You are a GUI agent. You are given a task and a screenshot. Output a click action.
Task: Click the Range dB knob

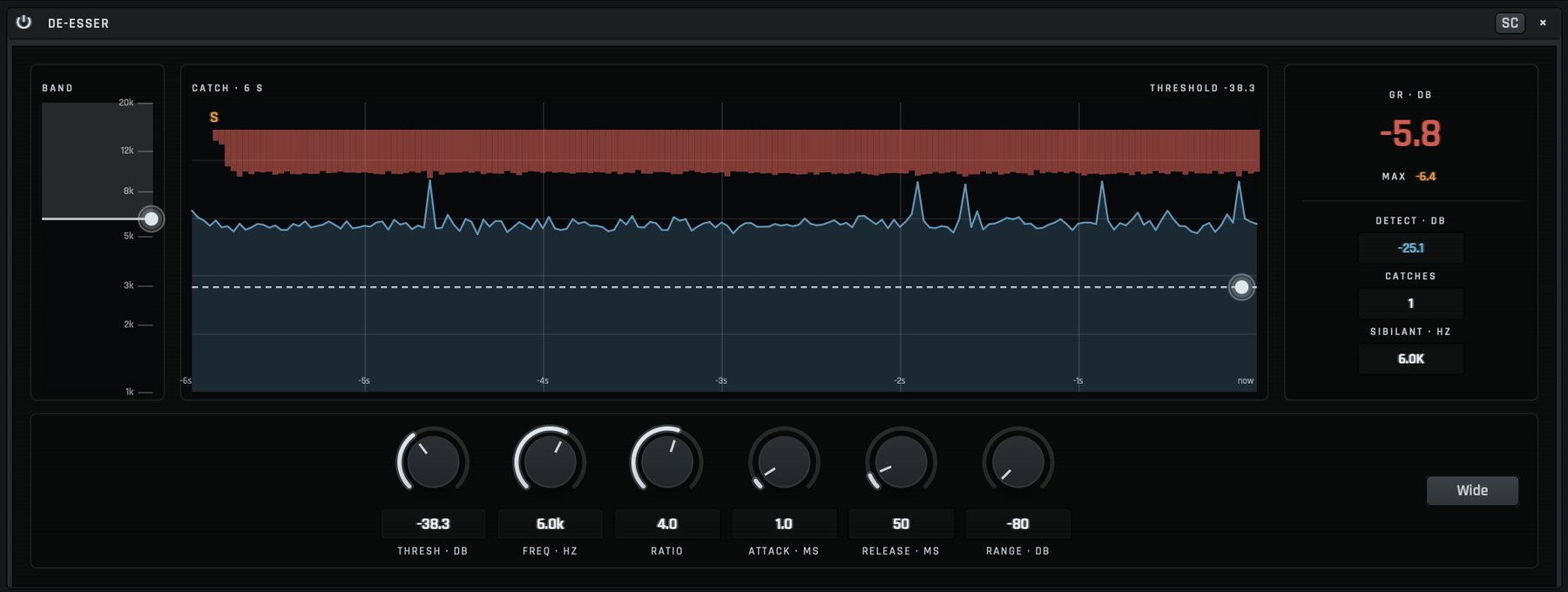click(x=1017, y=461)
